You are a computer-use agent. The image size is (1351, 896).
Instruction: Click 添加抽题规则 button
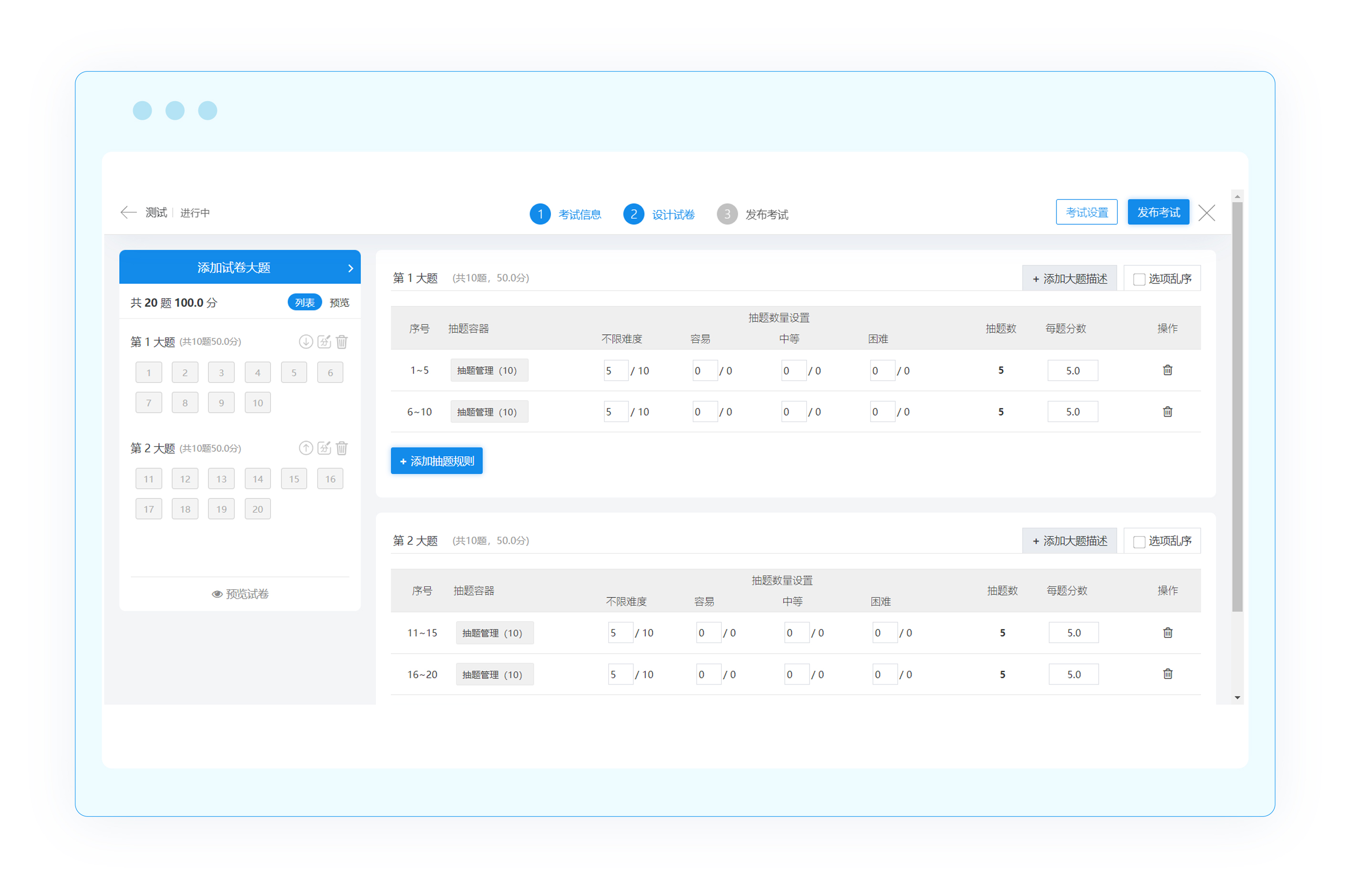[436, 461]
